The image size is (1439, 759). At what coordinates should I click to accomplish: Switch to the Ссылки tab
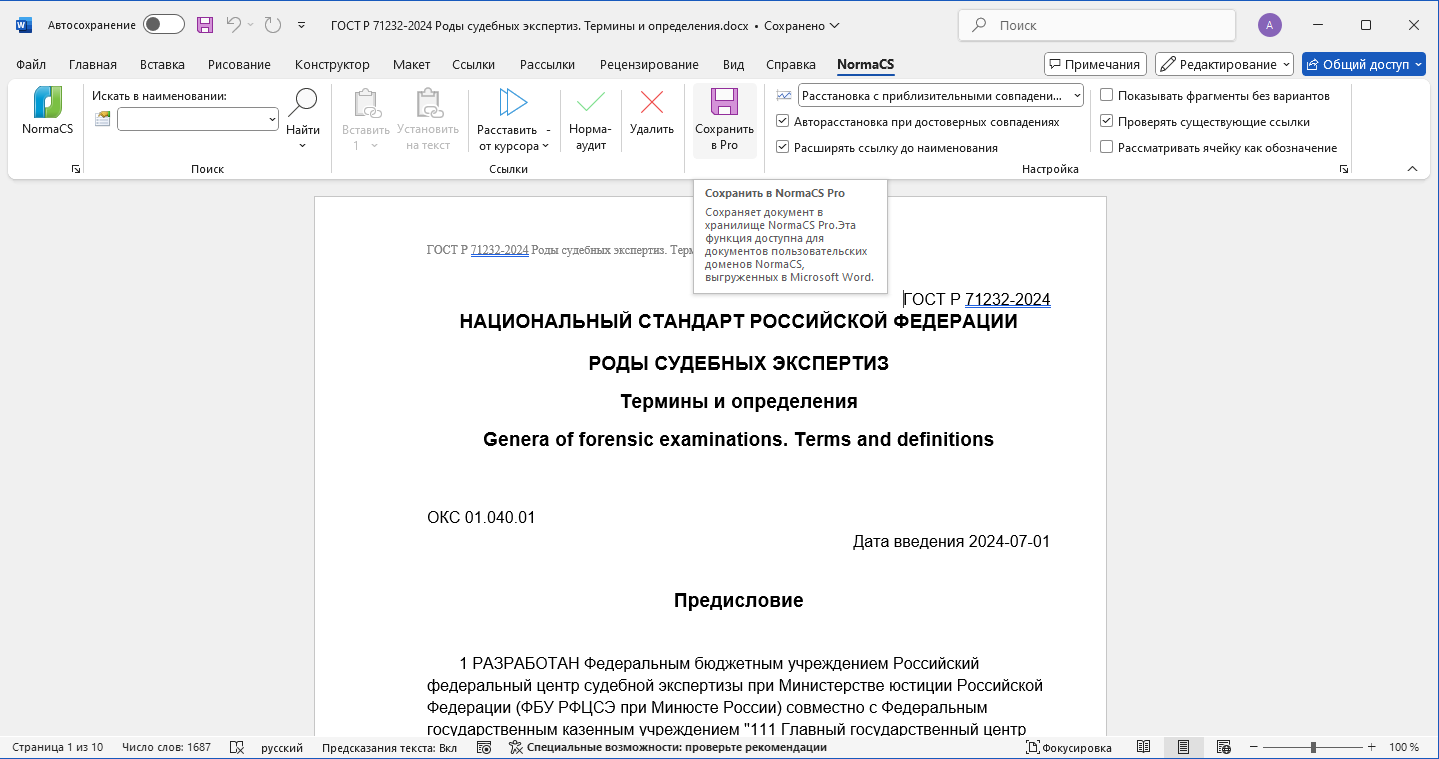click(473, 64)
